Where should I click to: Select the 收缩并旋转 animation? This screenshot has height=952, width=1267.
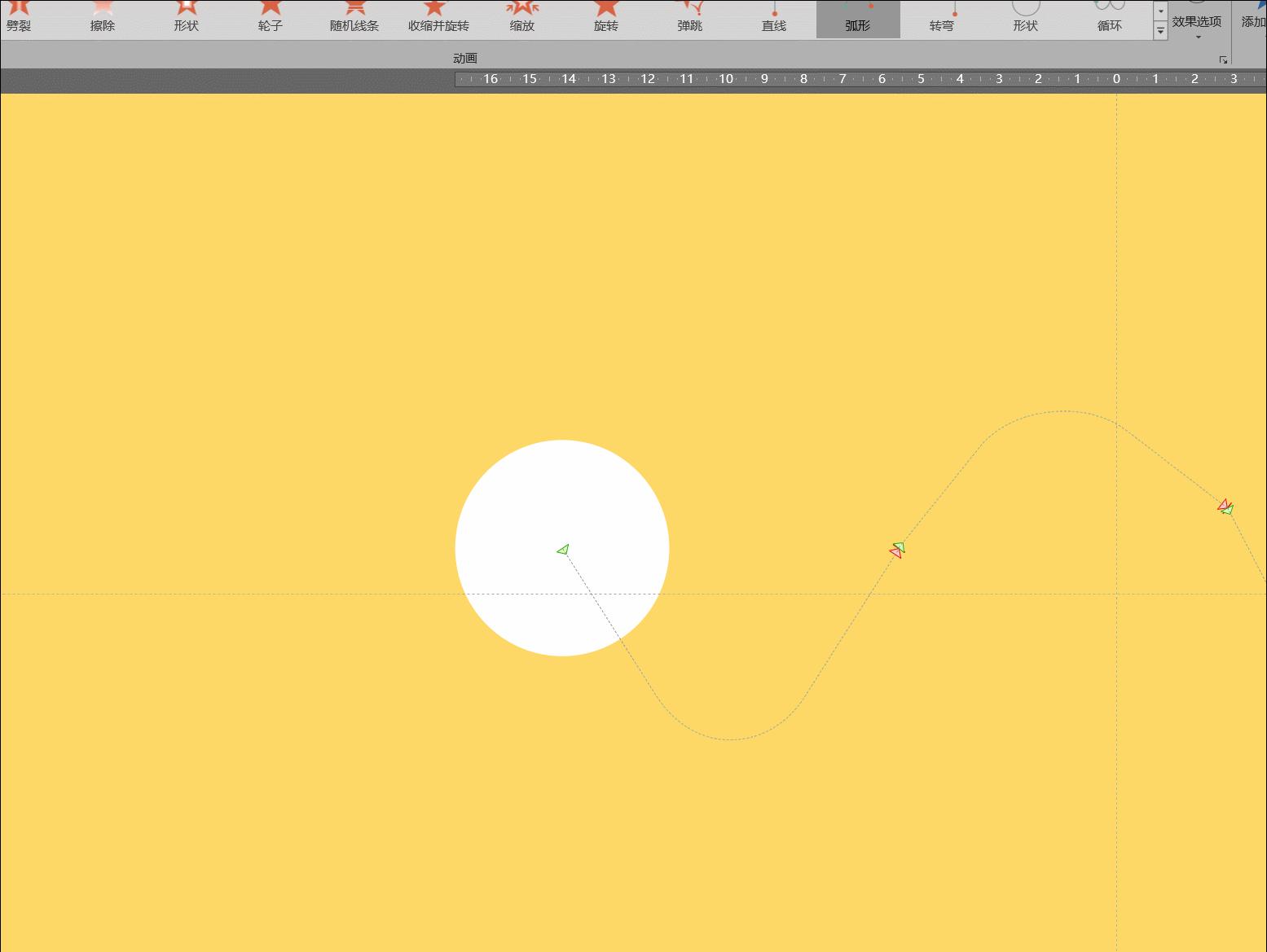438,18
